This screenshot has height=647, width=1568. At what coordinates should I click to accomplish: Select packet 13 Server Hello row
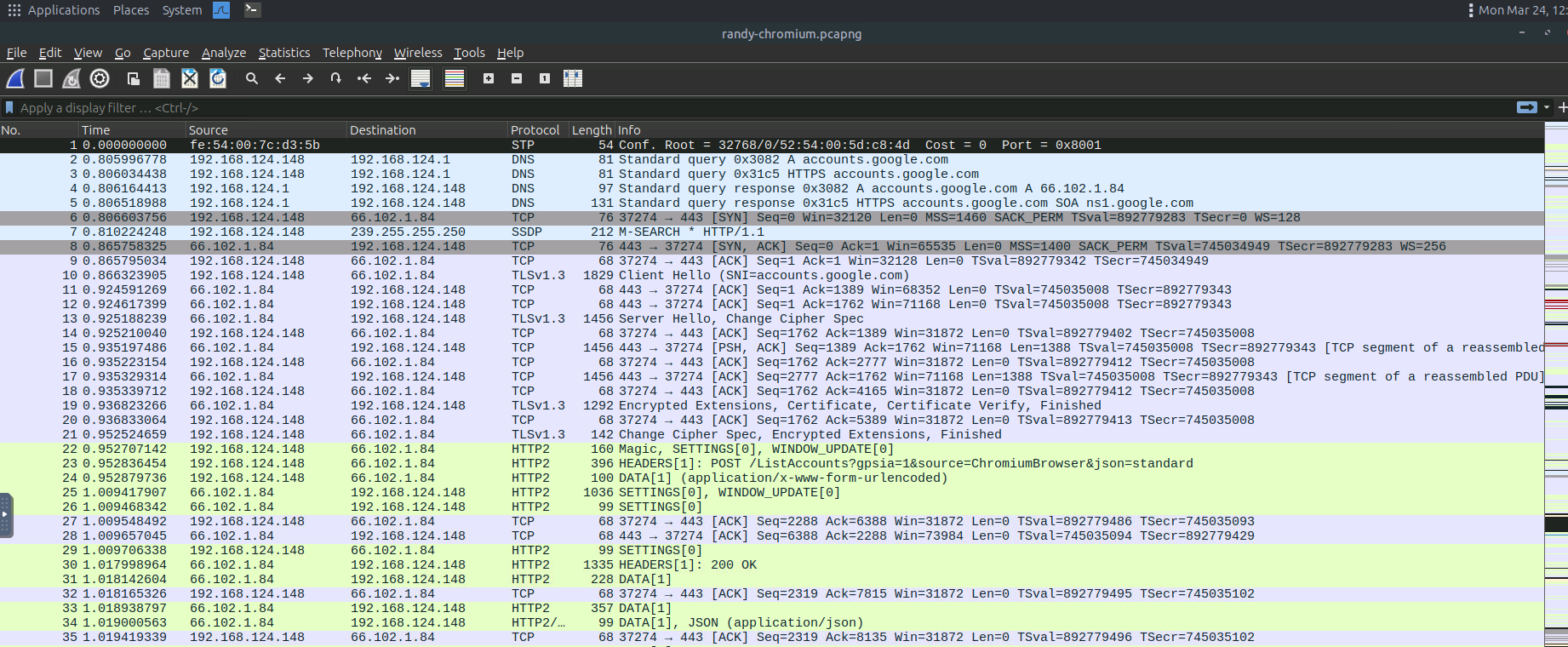click(x=771, y=319)
